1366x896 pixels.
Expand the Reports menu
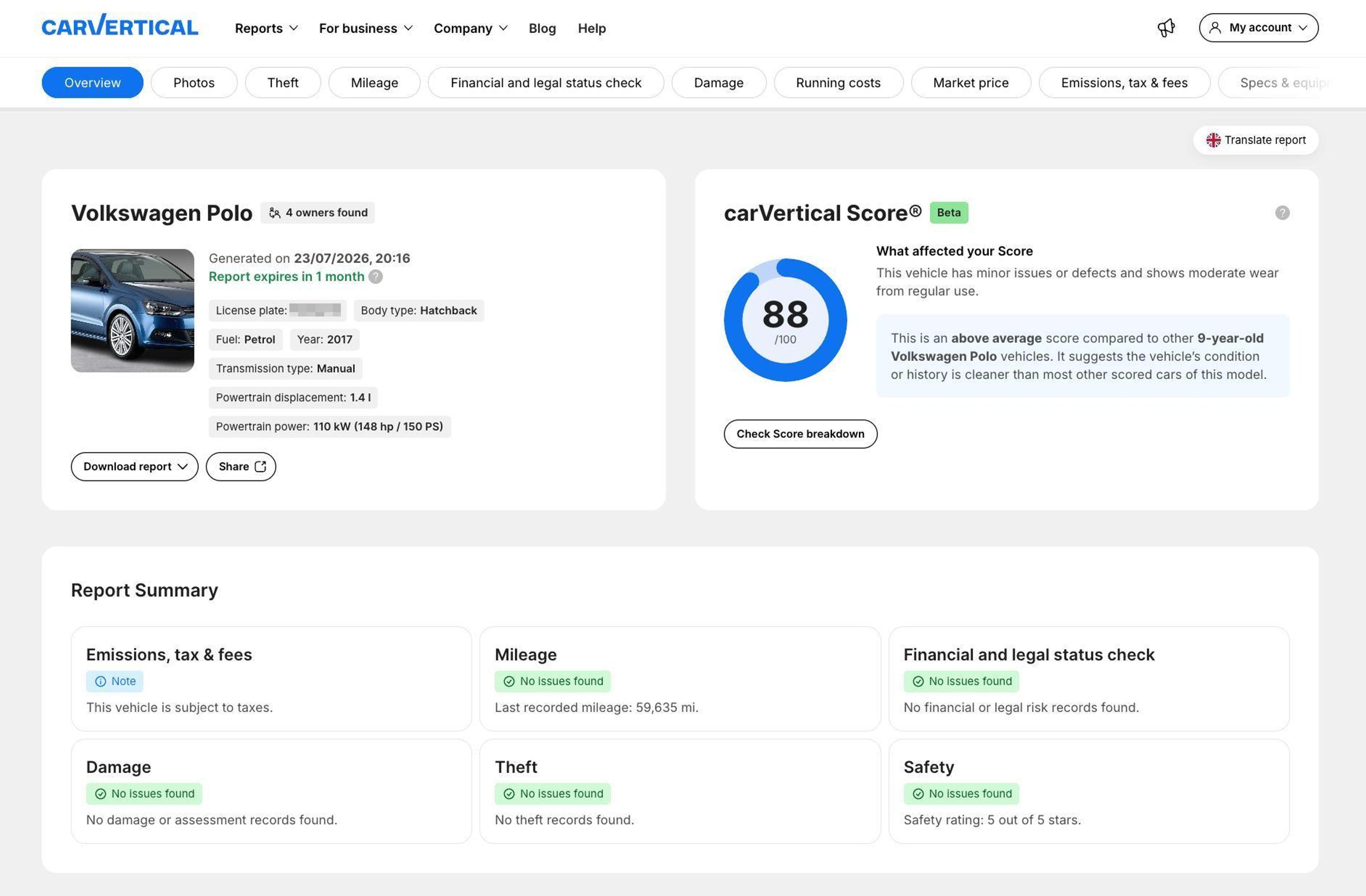(x=266, y=28)
